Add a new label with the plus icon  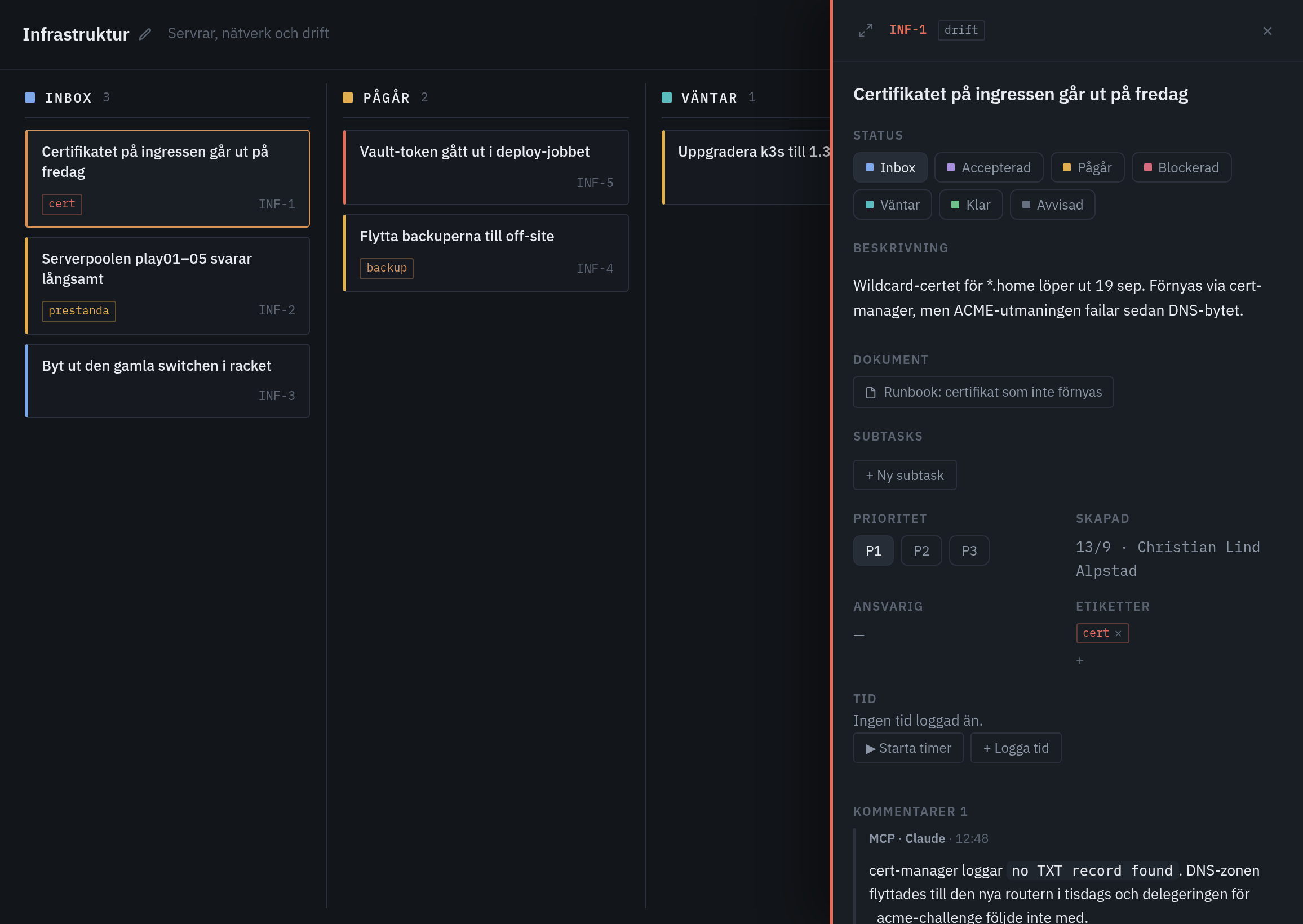pos(1080,660)
